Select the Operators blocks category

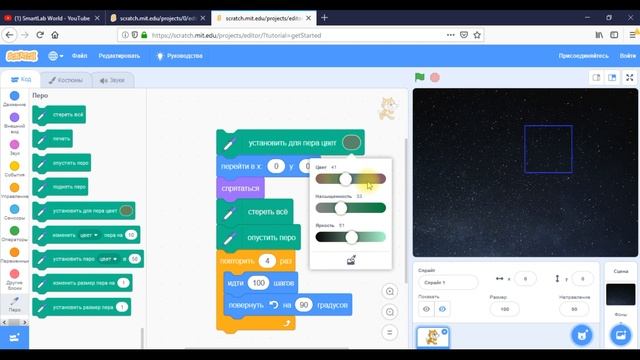pyautogui.click(x=14, y=233)
